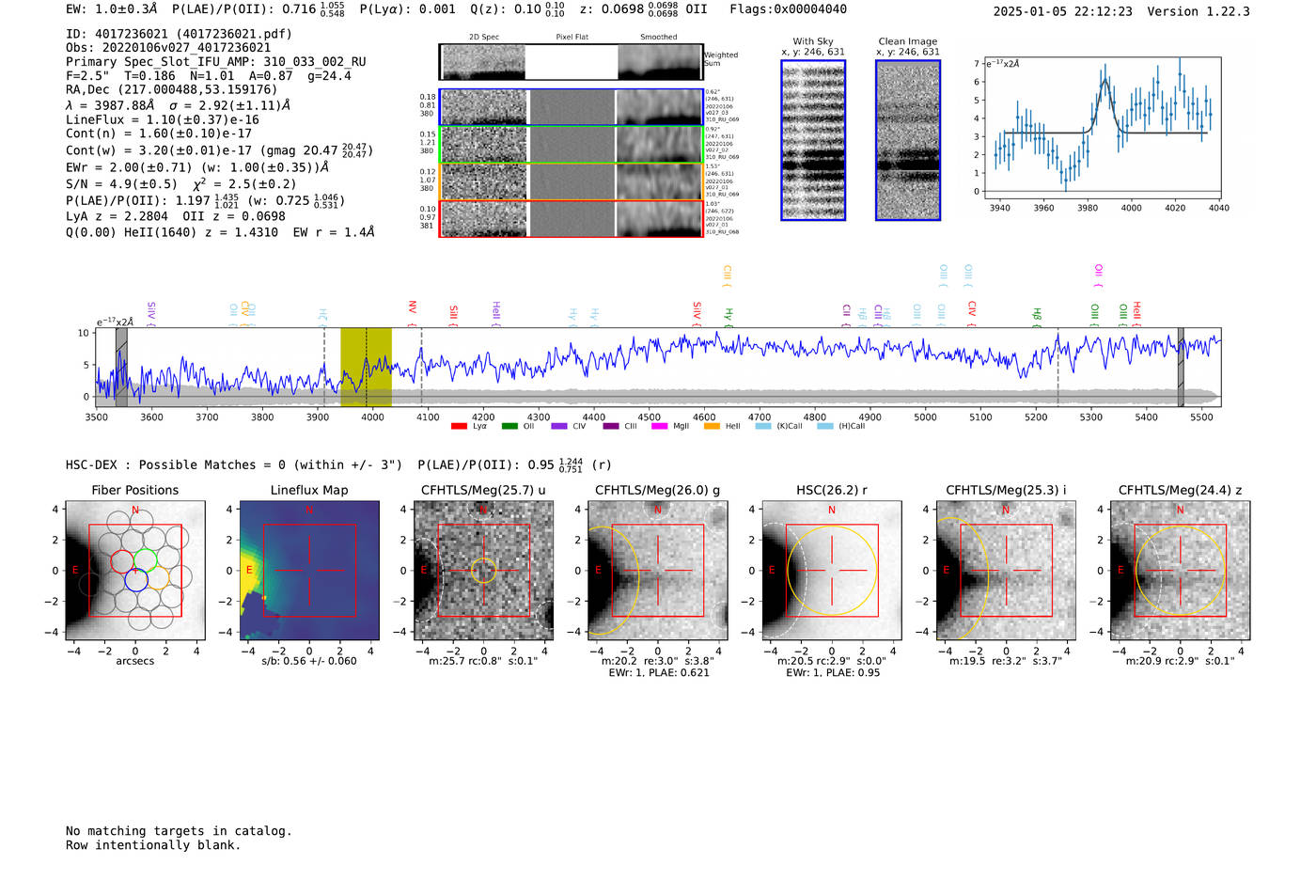
Task: Click 'Flags:0x00004040' in header
Action: (x=788, y=9)
